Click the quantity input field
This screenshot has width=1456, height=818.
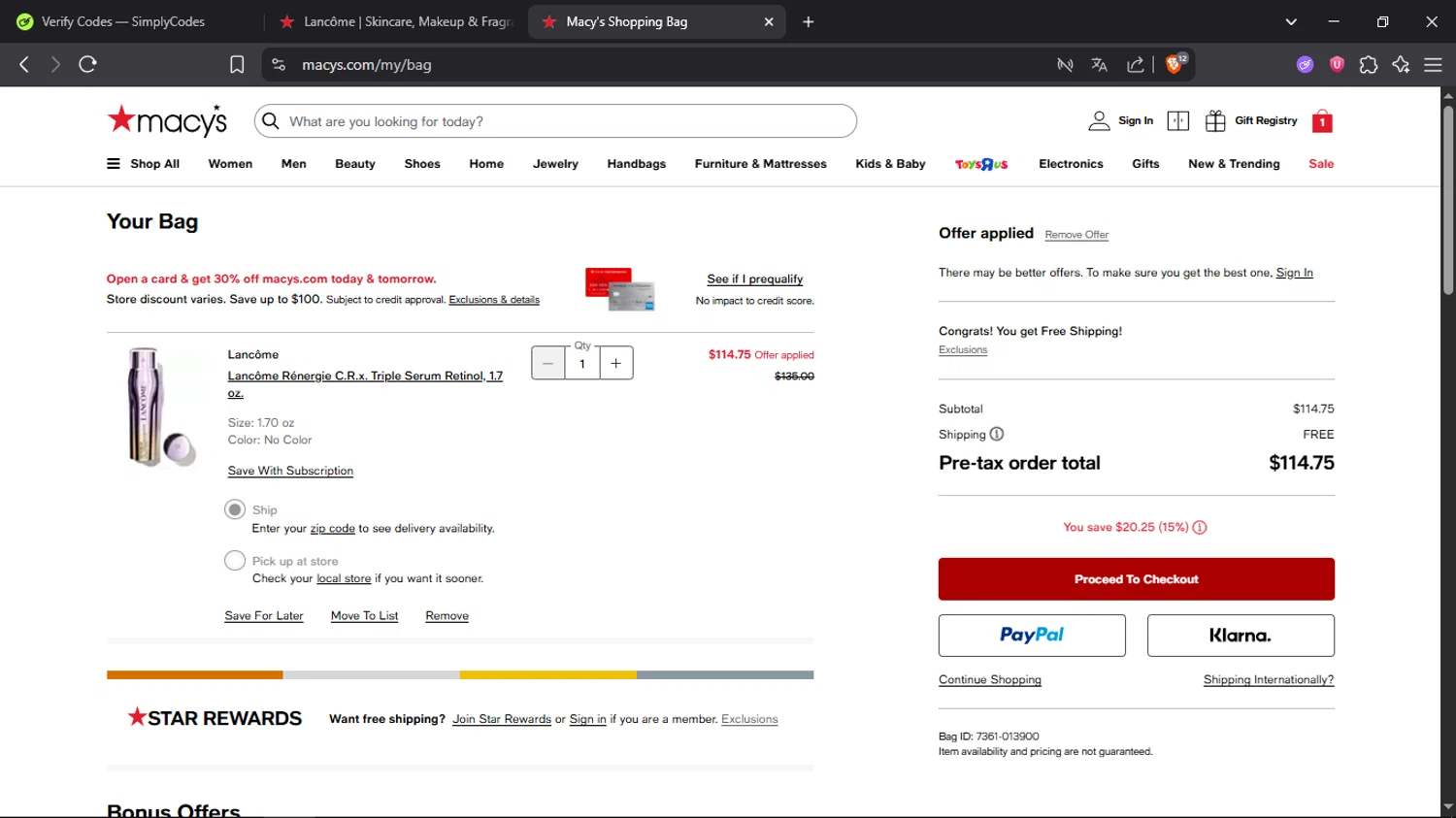click(582, 363)
